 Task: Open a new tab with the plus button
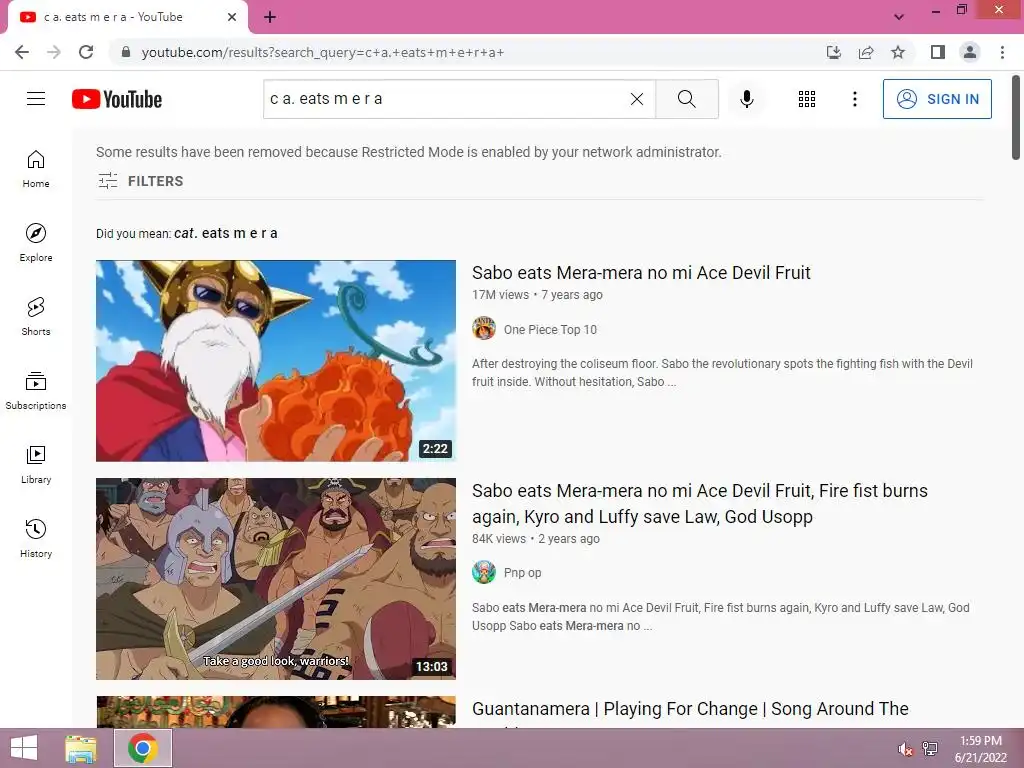click(270, 17)
